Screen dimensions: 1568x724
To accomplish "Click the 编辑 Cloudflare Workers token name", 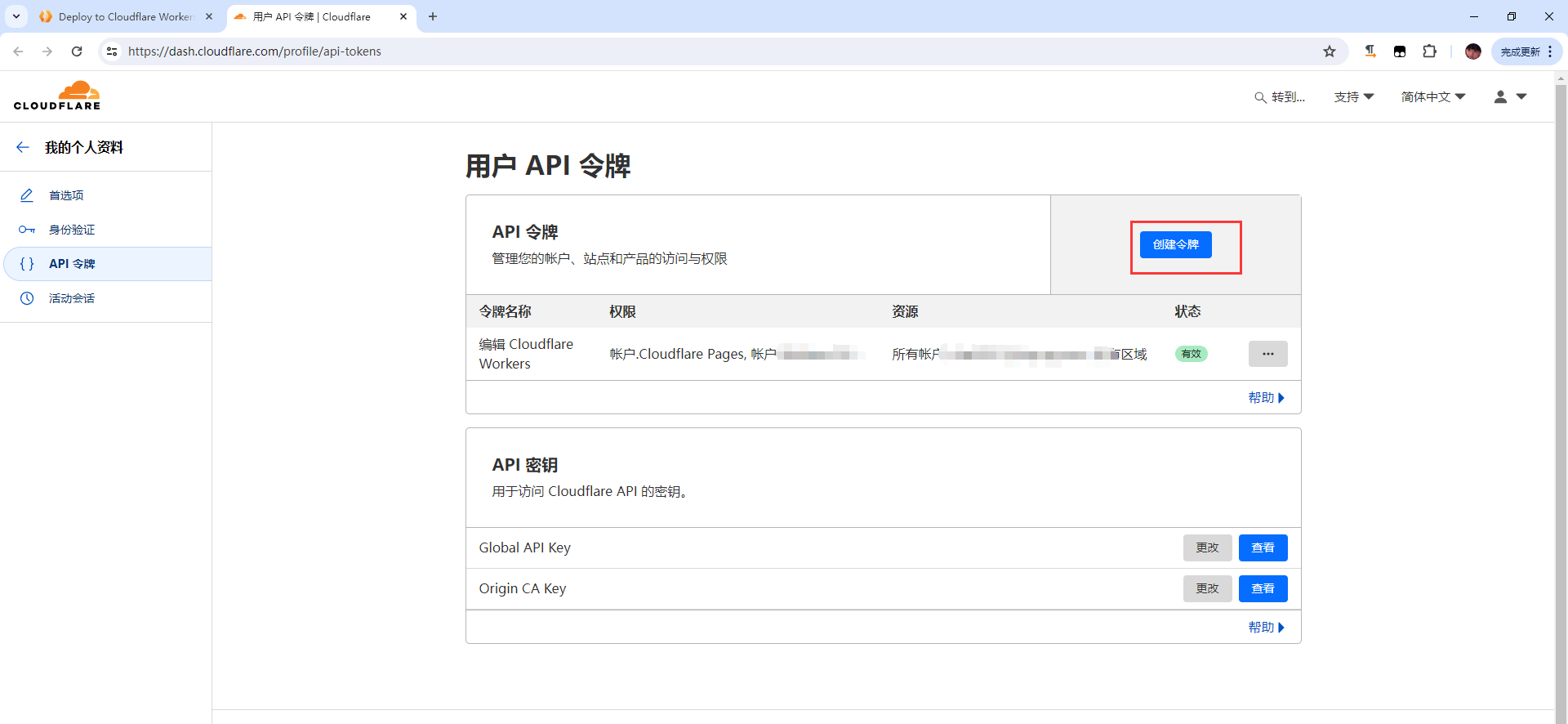I will pyautogui.click(x=526, y=354).
